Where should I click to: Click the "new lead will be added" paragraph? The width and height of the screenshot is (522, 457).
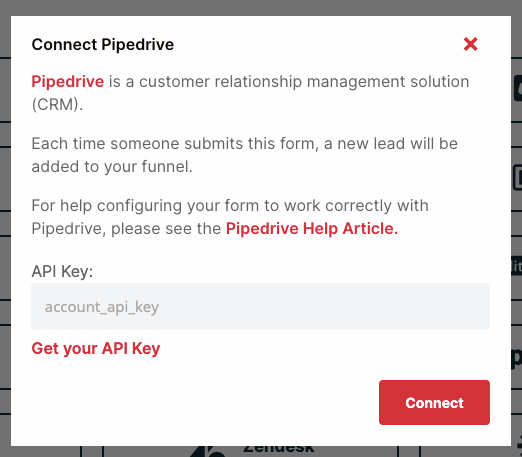(244, 155)
